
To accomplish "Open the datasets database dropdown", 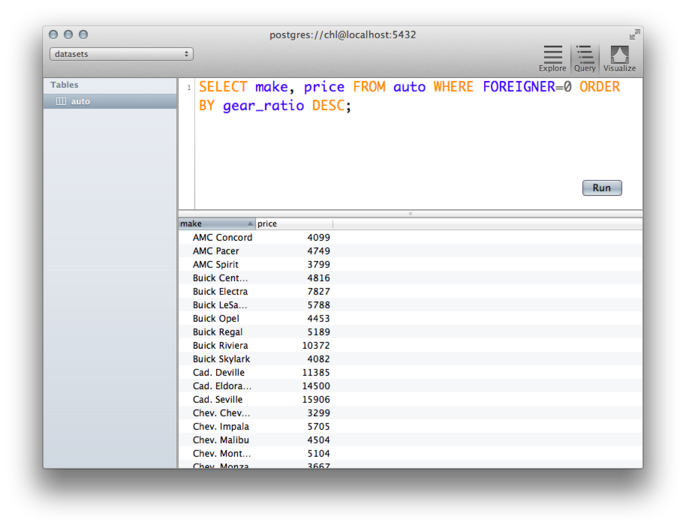I will pos(121,54).
